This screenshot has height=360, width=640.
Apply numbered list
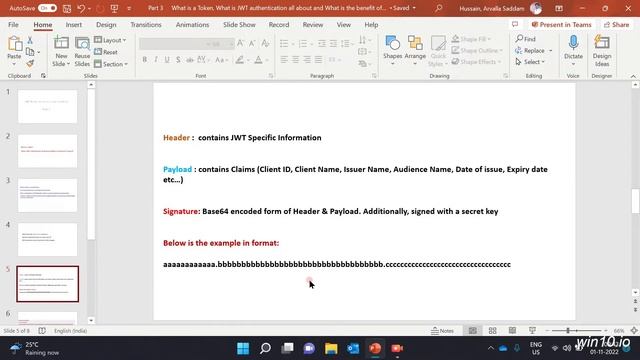[x=302, y=43]
